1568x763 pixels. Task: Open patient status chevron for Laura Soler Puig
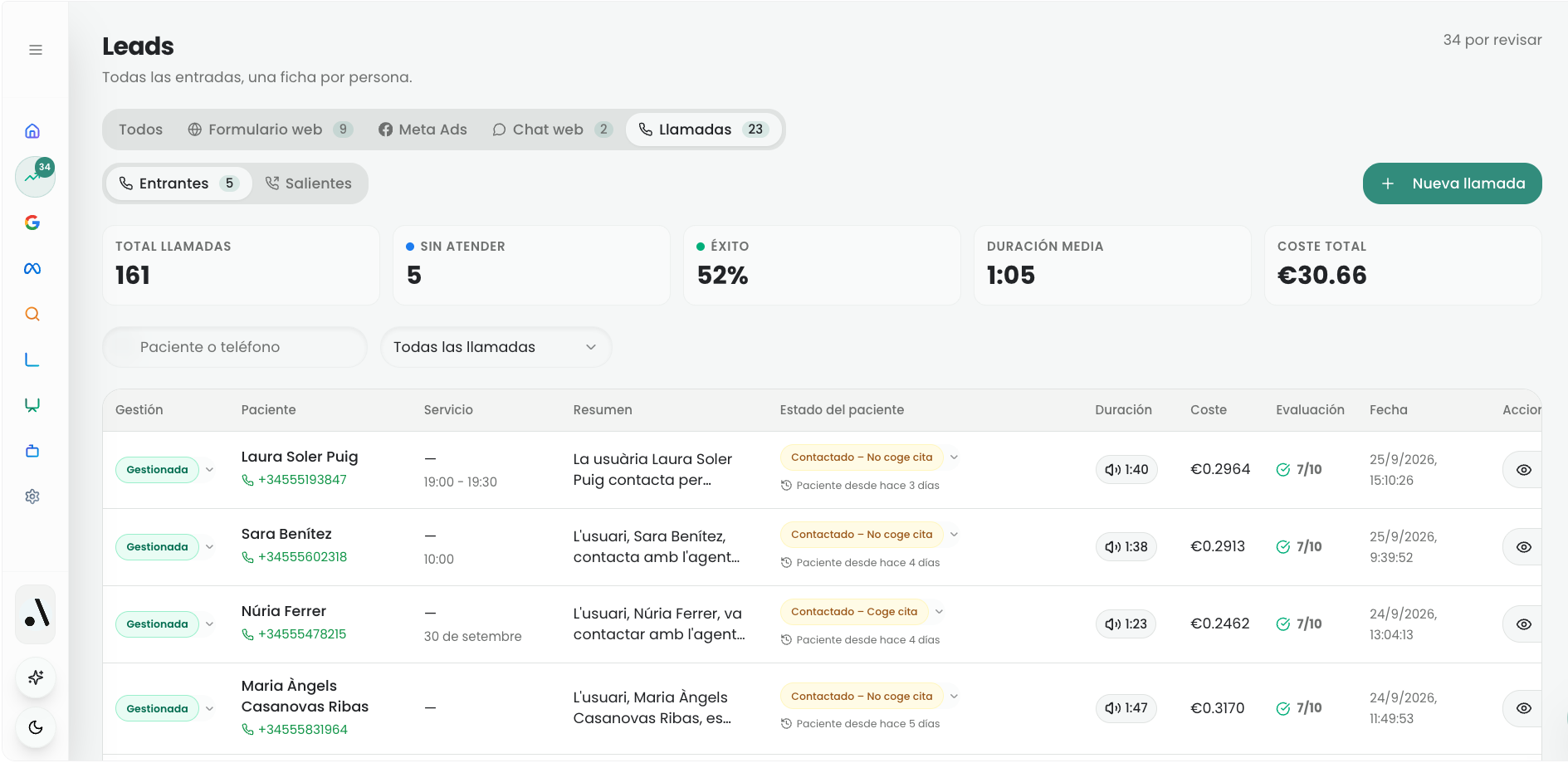tap(955, 457)
